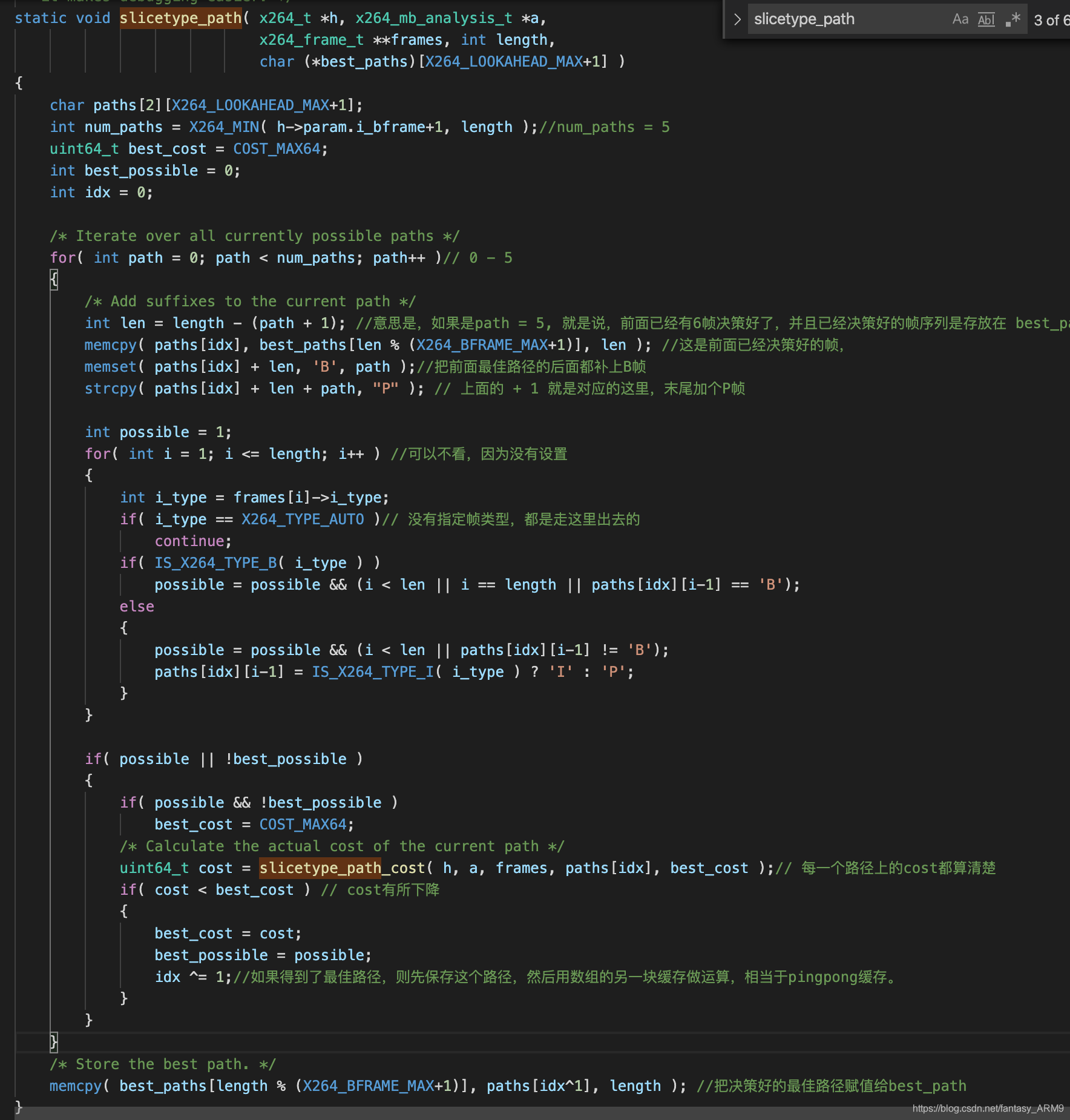
Task: Click the memset call on paths[idx]
Action: (x=111, y=367)
